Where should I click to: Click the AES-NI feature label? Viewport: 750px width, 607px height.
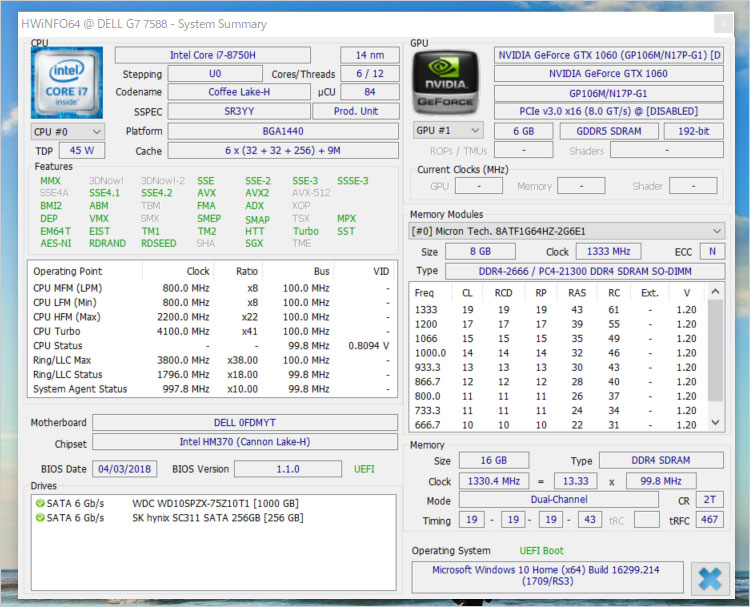(x=55, y=243)
